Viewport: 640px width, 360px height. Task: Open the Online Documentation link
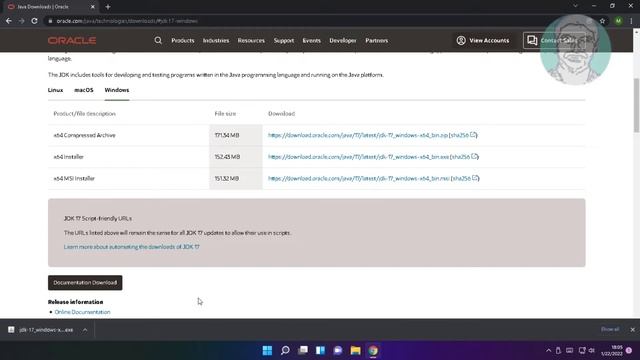(82, 312)
